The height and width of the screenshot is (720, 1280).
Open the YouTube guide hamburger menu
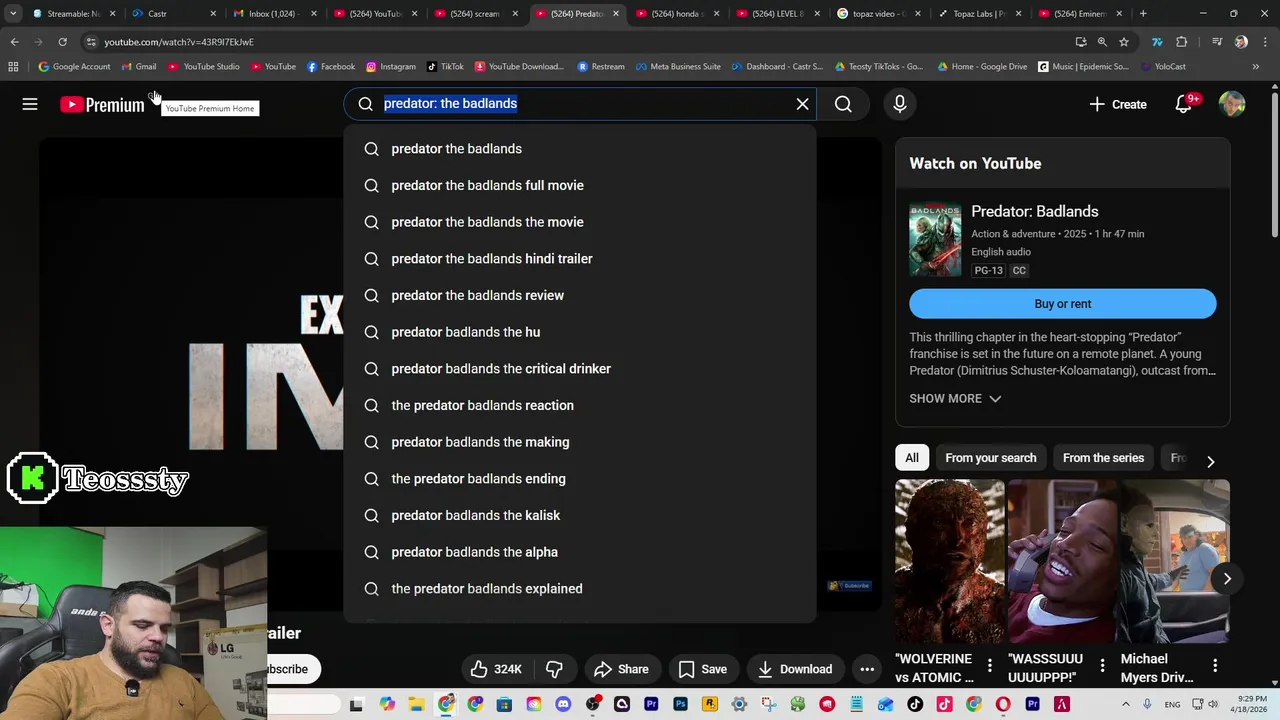pyautogui.click(x=30, y=104)
